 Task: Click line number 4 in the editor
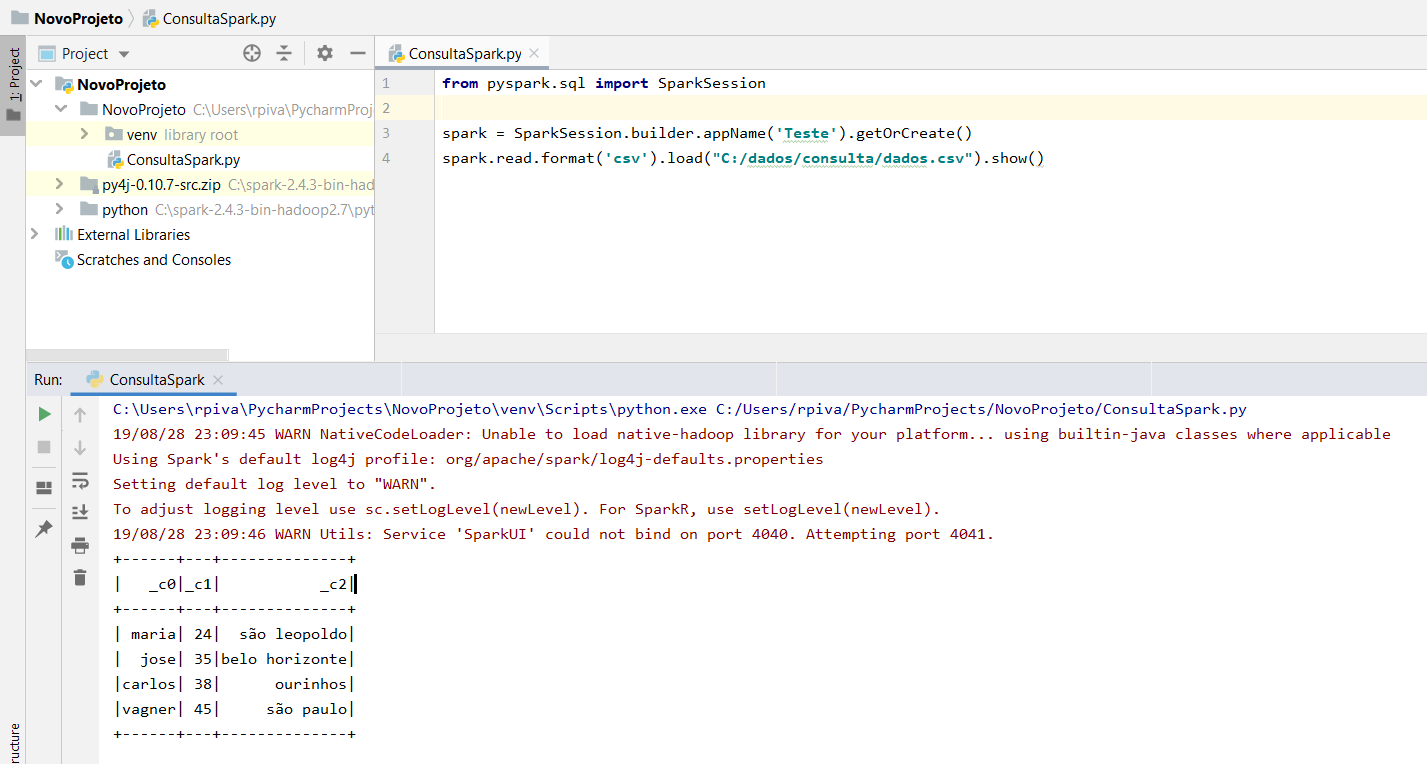pos(385,157)
